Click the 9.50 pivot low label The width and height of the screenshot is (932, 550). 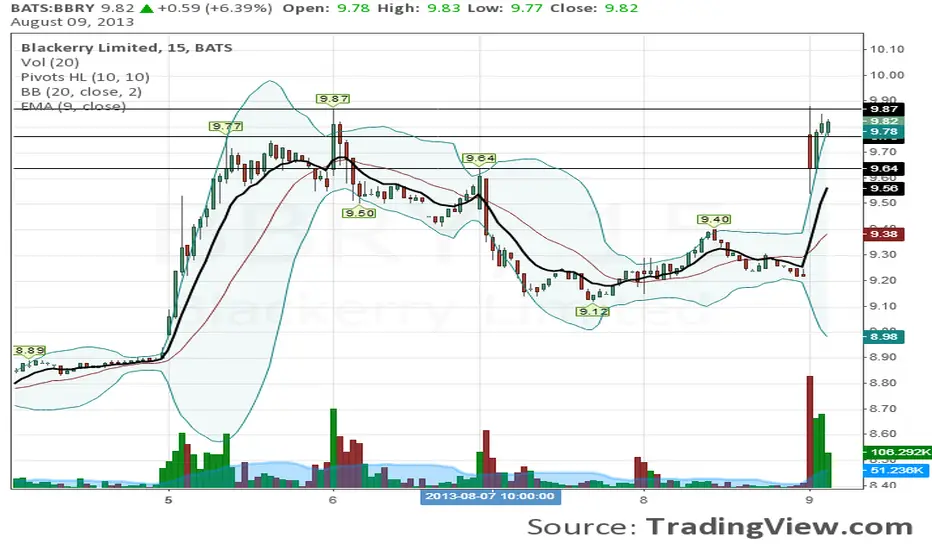tap(360, 213)
